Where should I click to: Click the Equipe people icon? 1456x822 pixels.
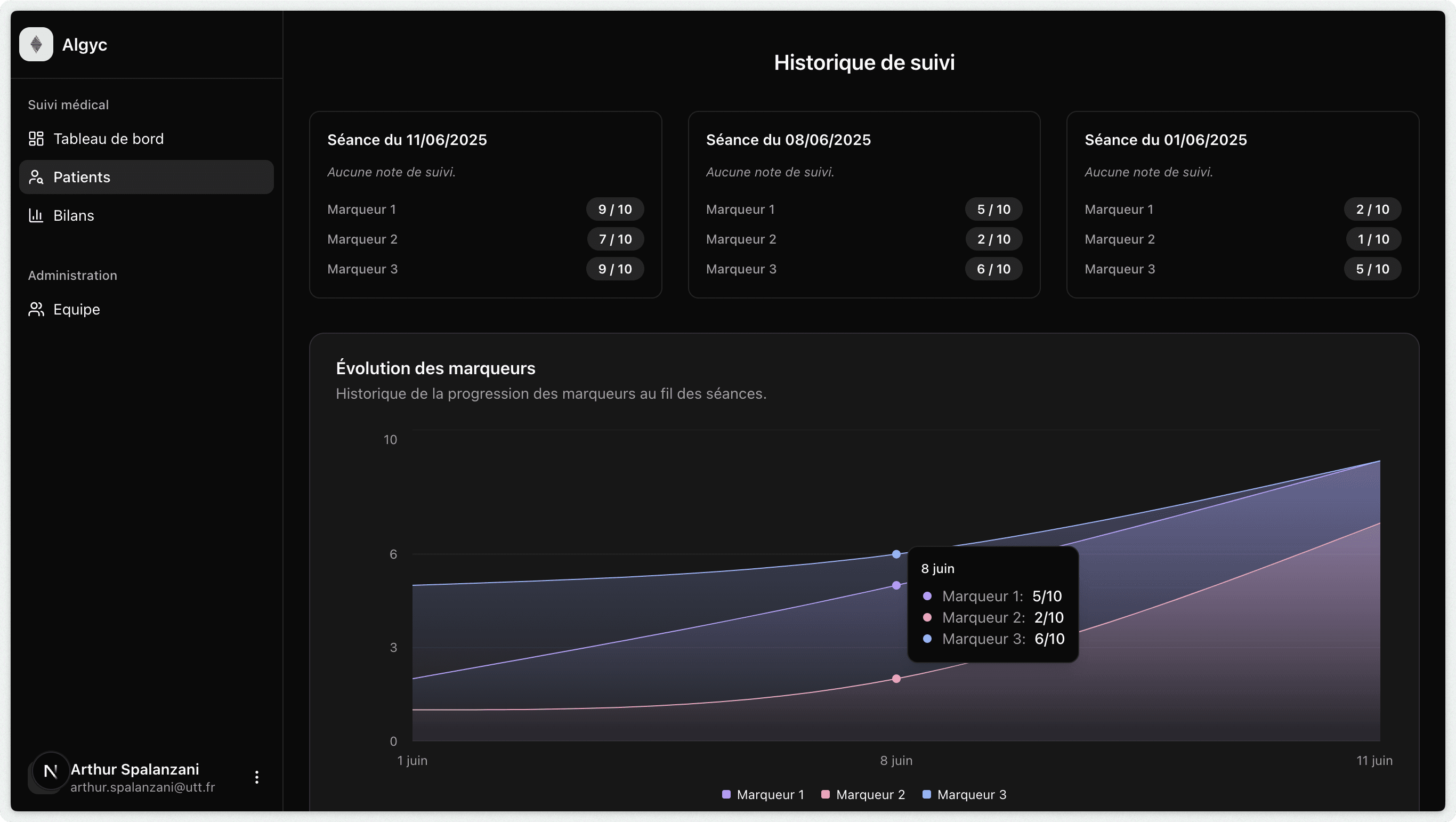[x=36, y=309]
